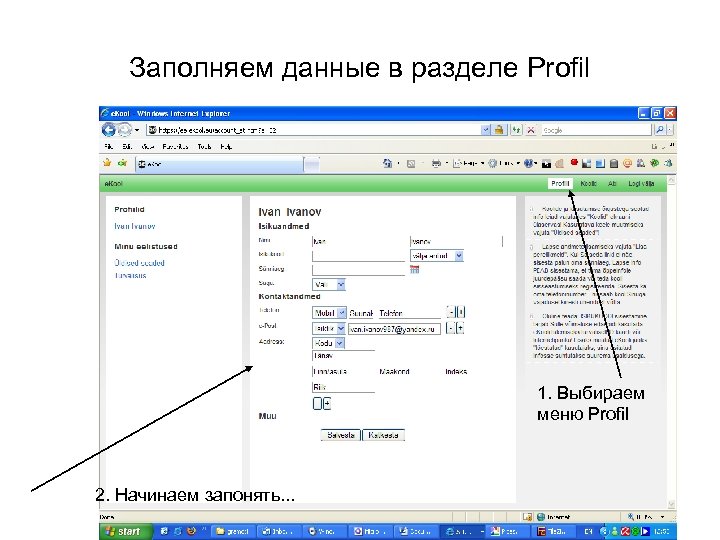
Task: Open the Favorites Center star icon
Action: tap(107, 163)
